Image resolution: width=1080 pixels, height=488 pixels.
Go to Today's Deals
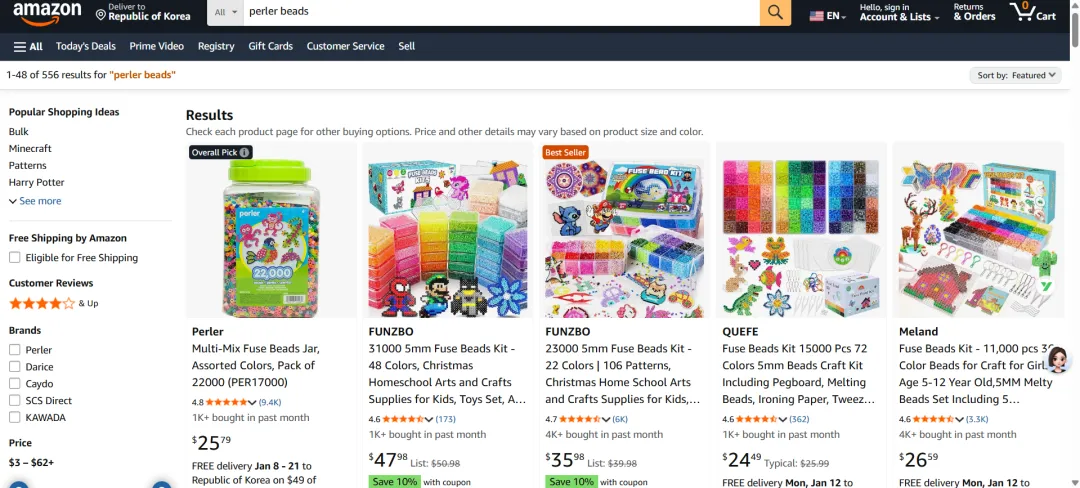point(85,46)
